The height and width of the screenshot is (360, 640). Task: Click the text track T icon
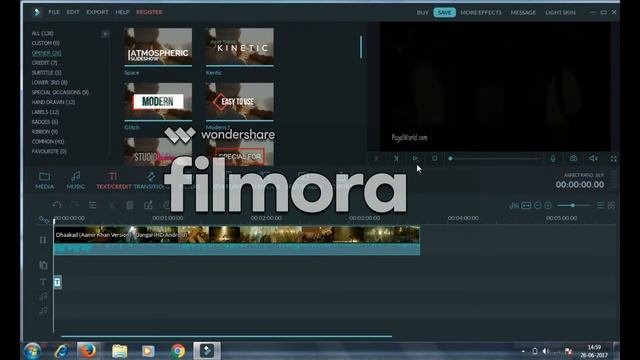coord(43,282)
